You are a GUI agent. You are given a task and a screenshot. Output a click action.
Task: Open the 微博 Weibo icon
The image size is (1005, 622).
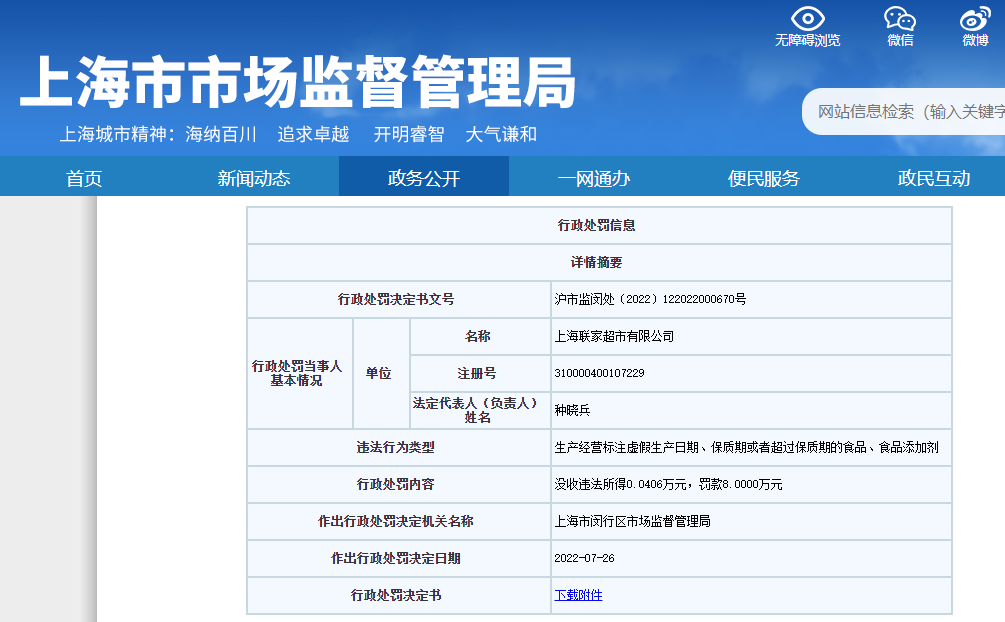(975, 19)
